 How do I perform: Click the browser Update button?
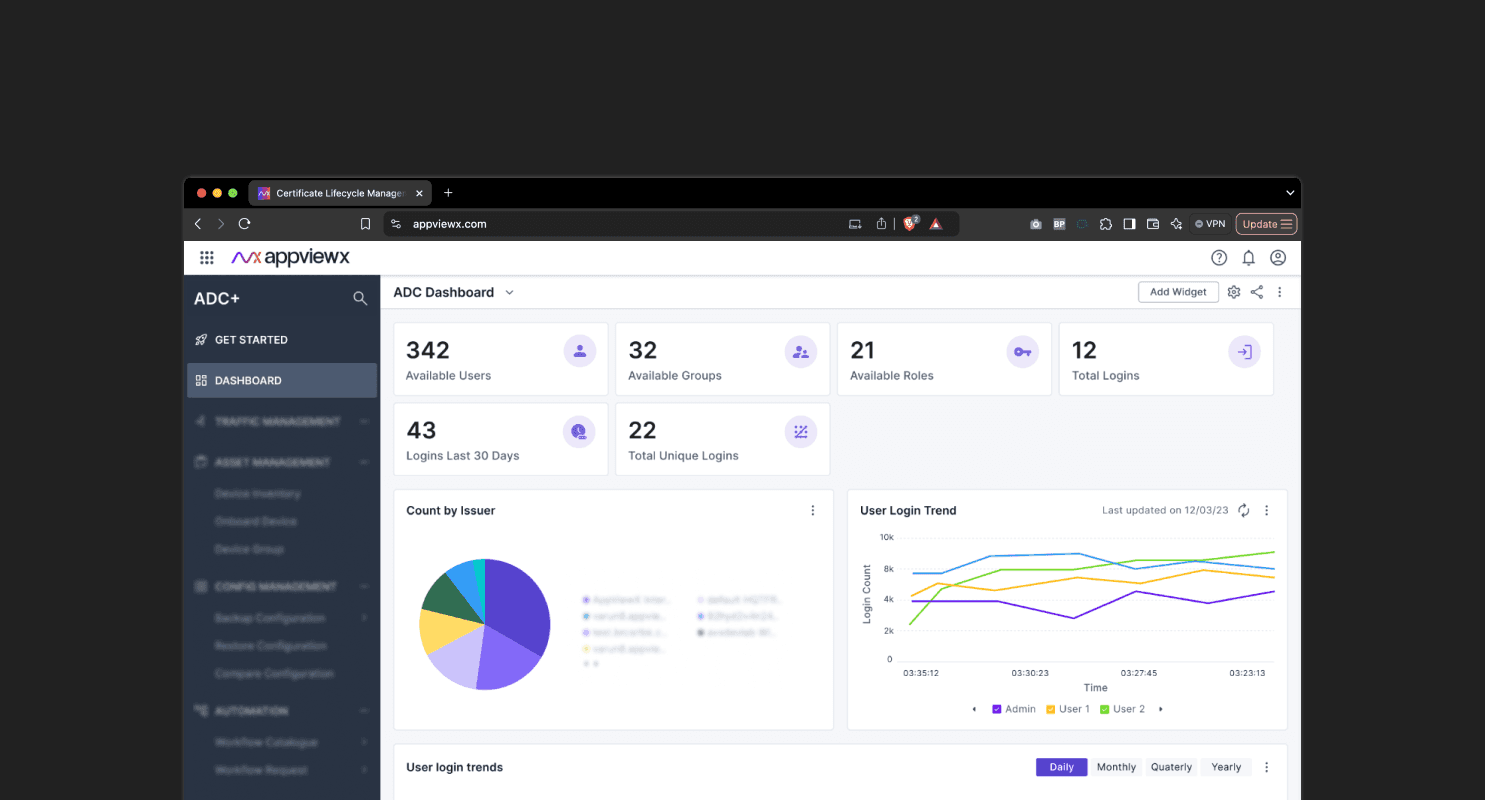coord(1267,224)
